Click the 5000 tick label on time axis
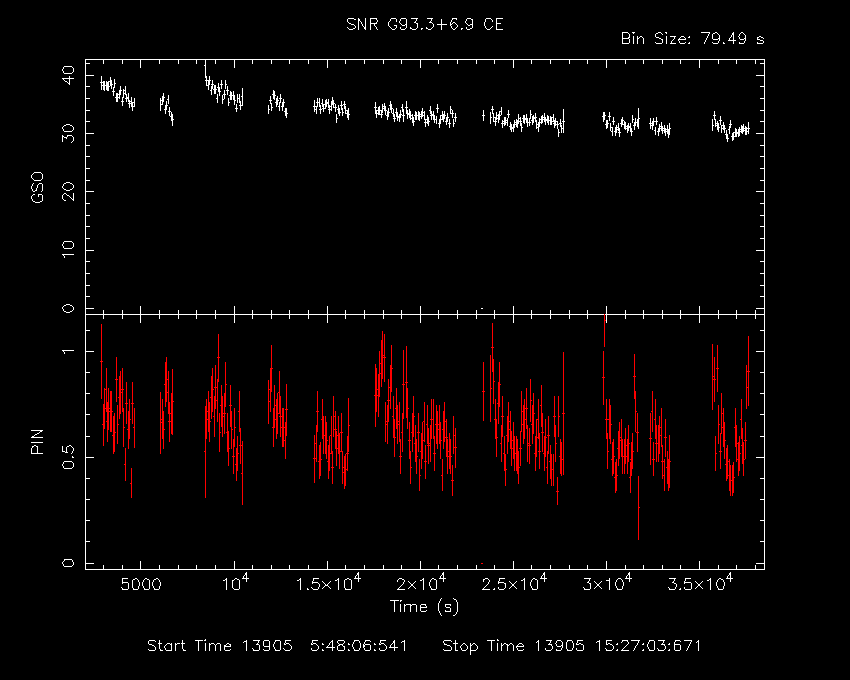The height and width of the screenshot is (680, 850). 140,585
